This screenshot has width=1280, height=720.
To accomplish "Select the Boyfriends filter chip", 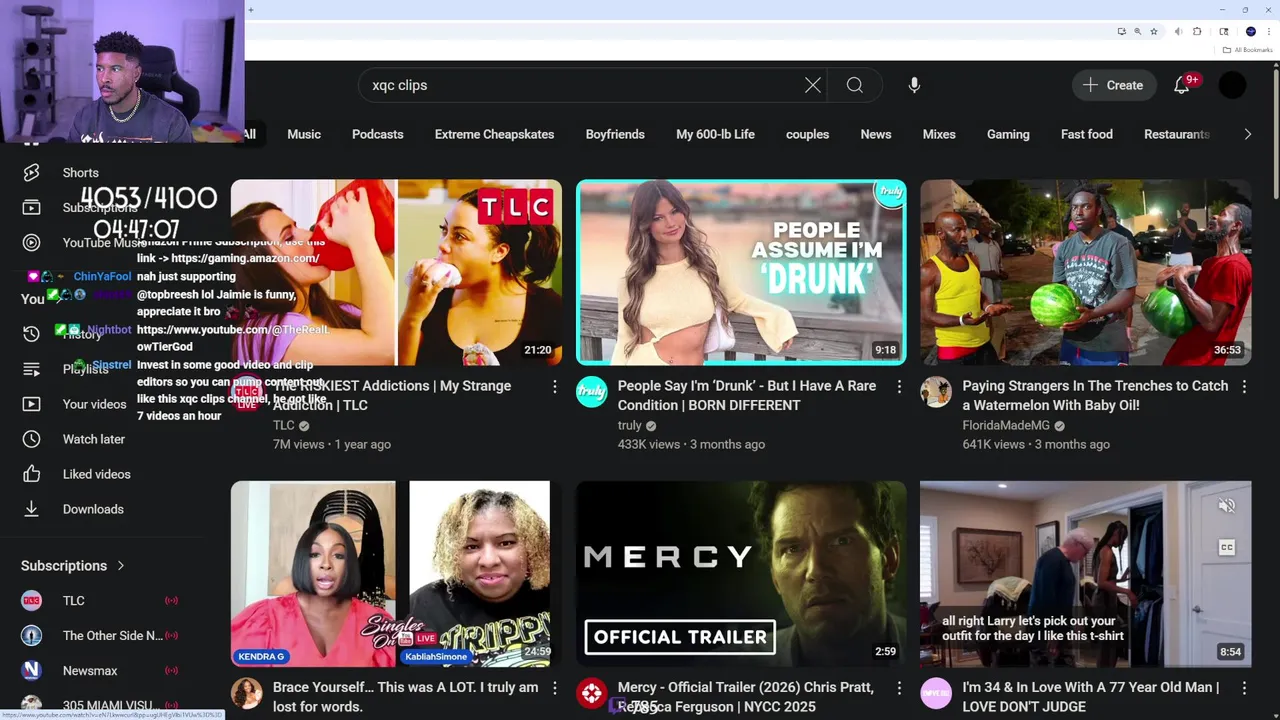I will coord(615,134).
